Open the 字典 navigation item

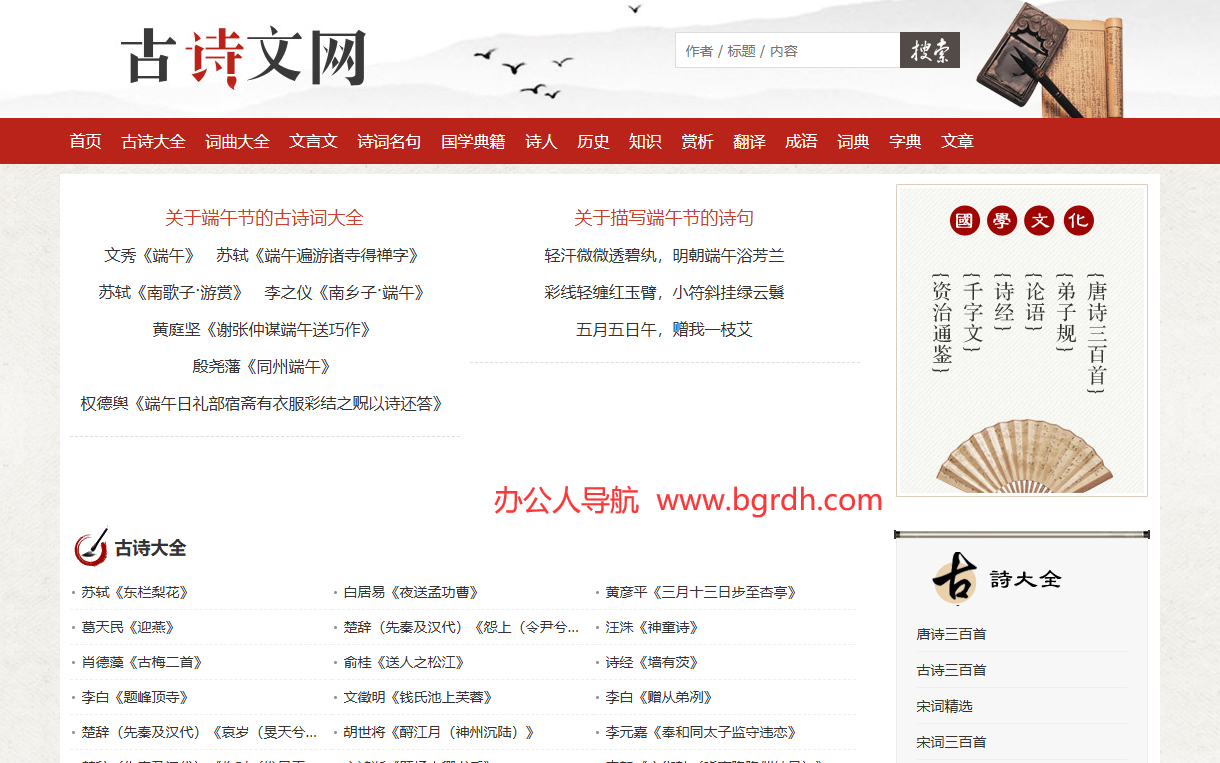point(905,142)
